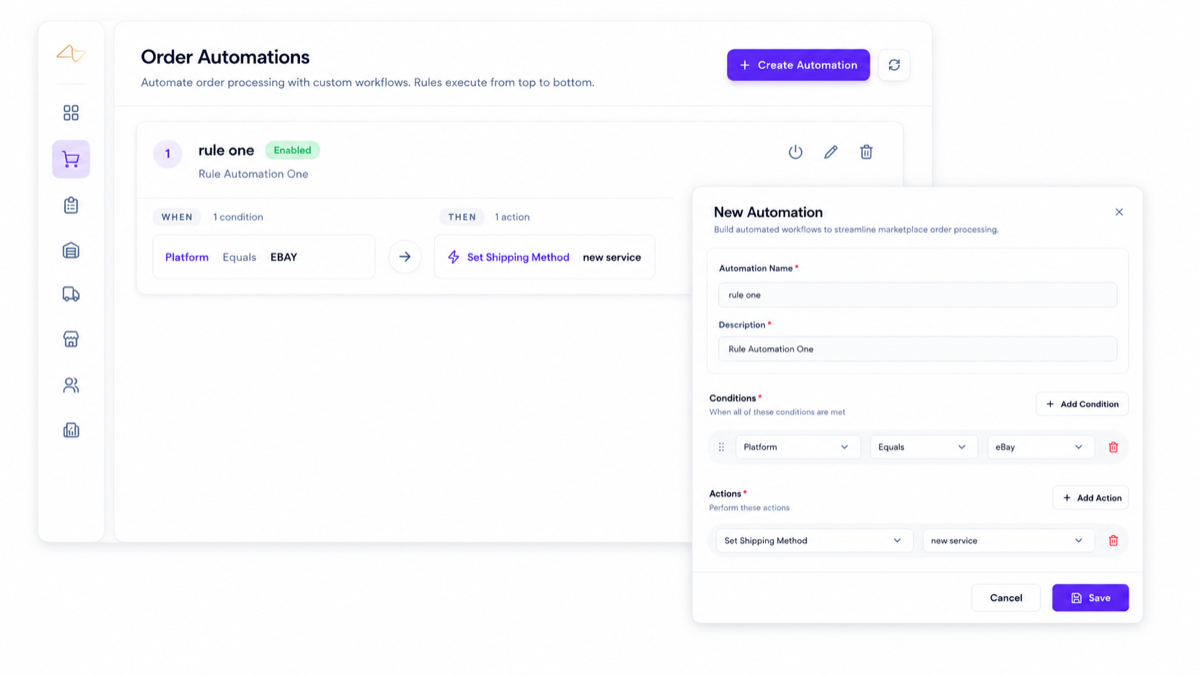Click Add Condition button
The height and width of the screenshot is (675, 1200).
(x=1082, y=404)
